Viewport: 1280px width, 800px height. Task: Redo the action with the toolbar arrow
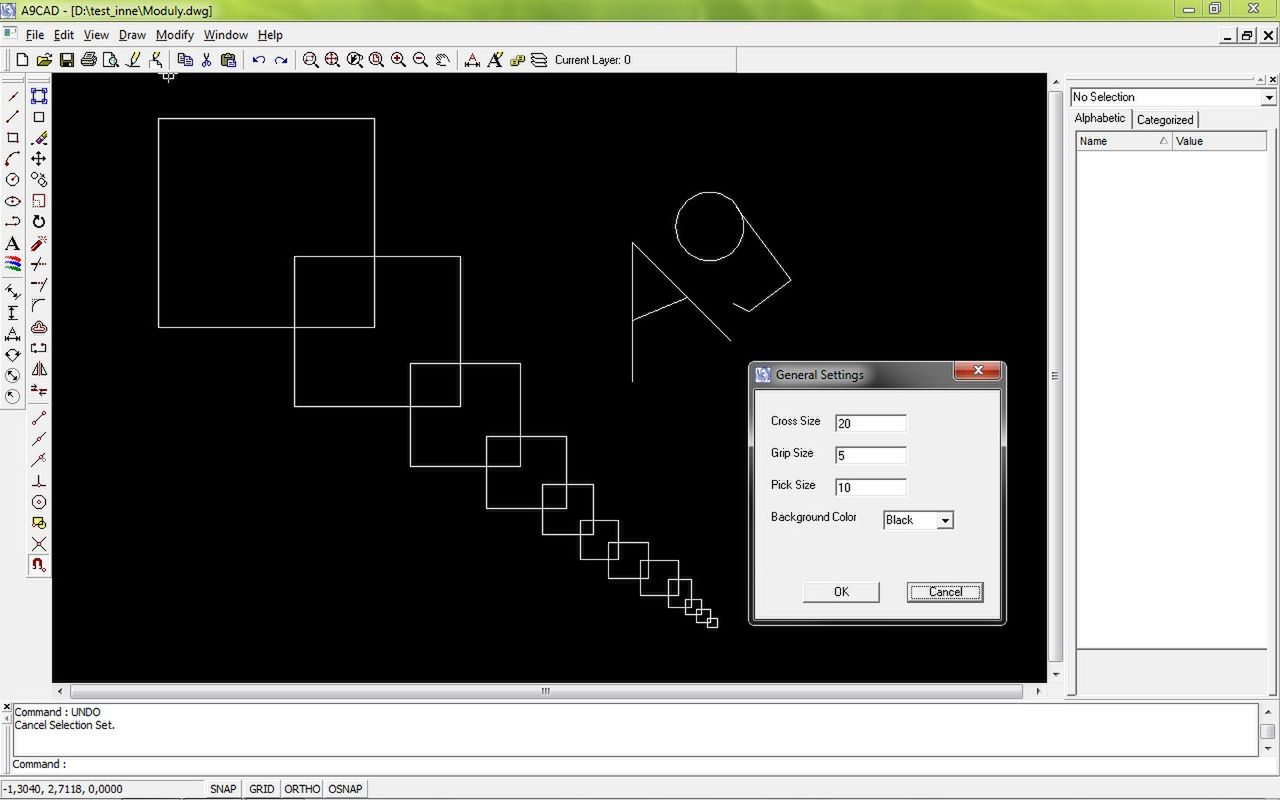(x=281, y=60)
